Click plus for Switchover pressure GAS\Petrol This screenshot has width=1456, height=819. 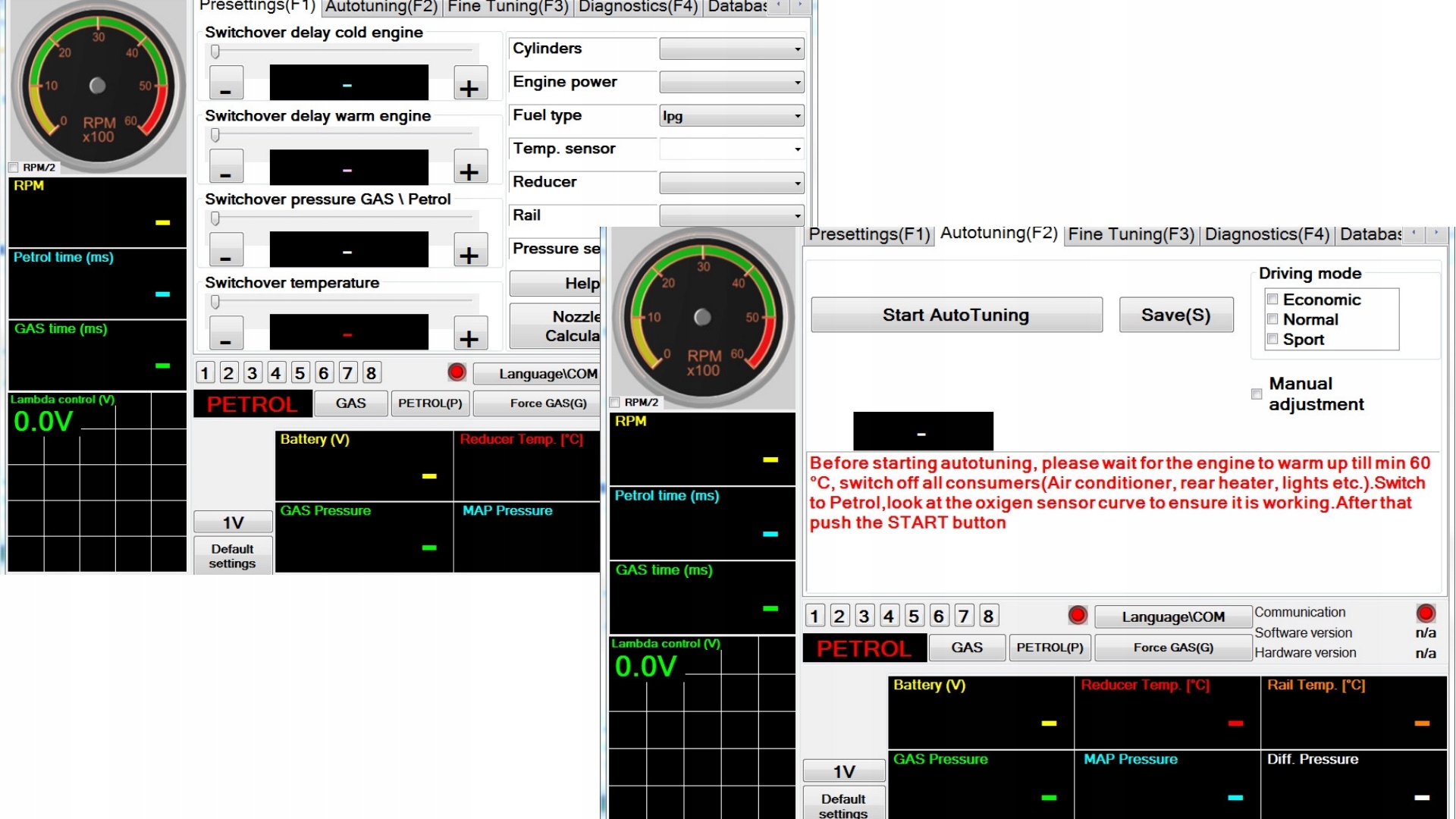point(469,250)
